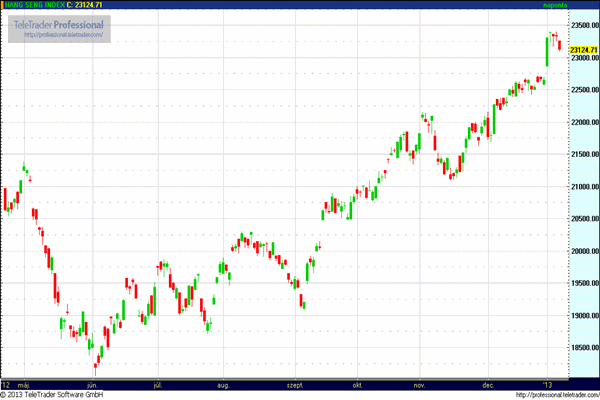
Task: Click the 20000.00 price axis label
Action: coord(583,251)
